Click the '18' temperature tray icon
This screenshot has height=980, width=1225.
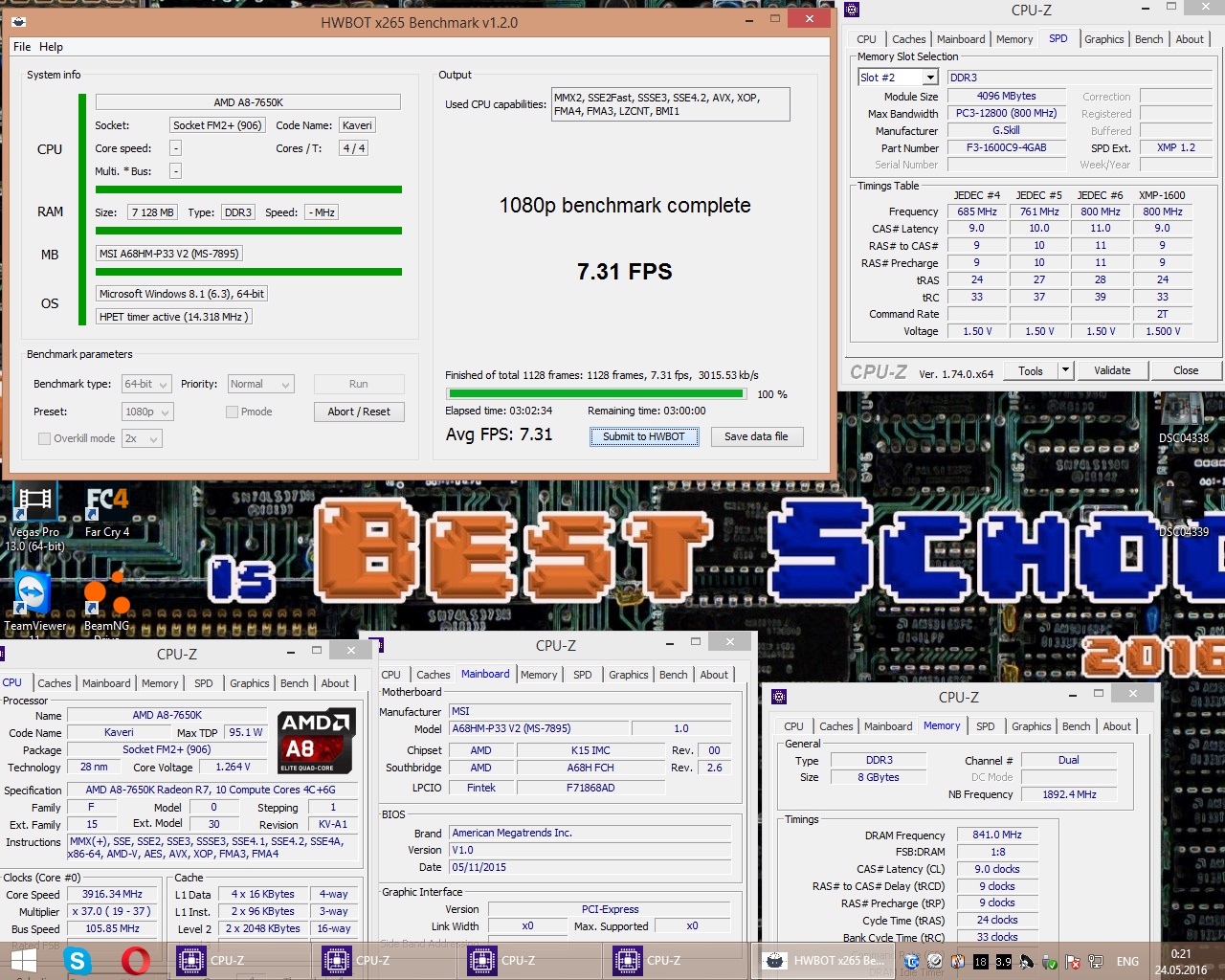click(980, 962)
